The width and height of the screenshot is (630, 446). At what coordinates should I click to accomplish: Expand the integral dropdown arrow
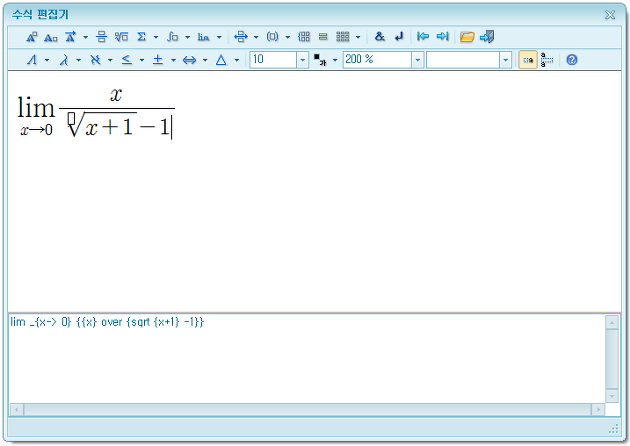tap(188, 37)
